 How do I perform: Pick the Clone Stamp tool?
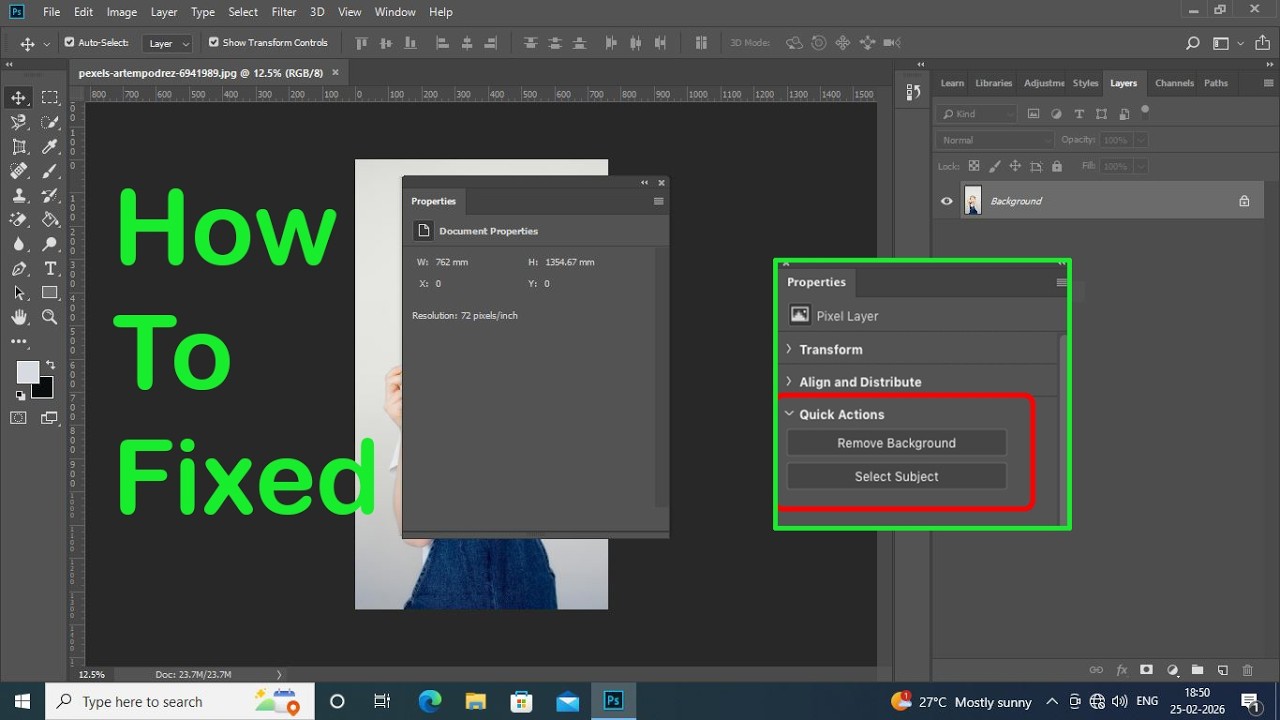click(x=19, y=196)
